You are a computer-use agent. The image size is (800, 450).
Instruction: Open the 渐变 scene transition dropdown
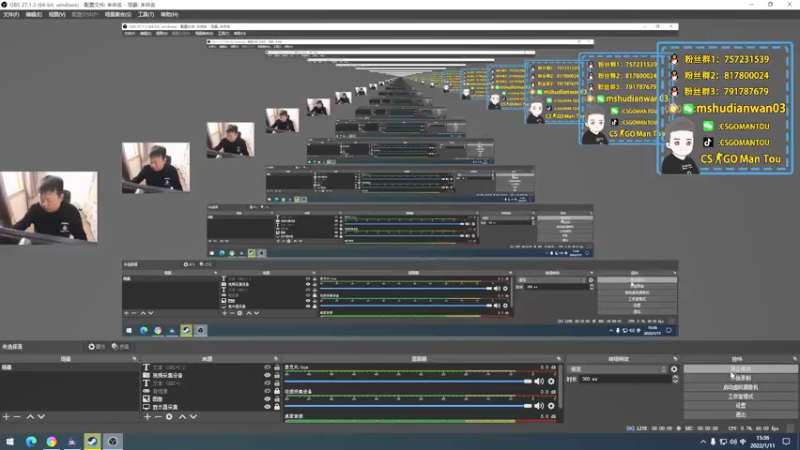618,369
